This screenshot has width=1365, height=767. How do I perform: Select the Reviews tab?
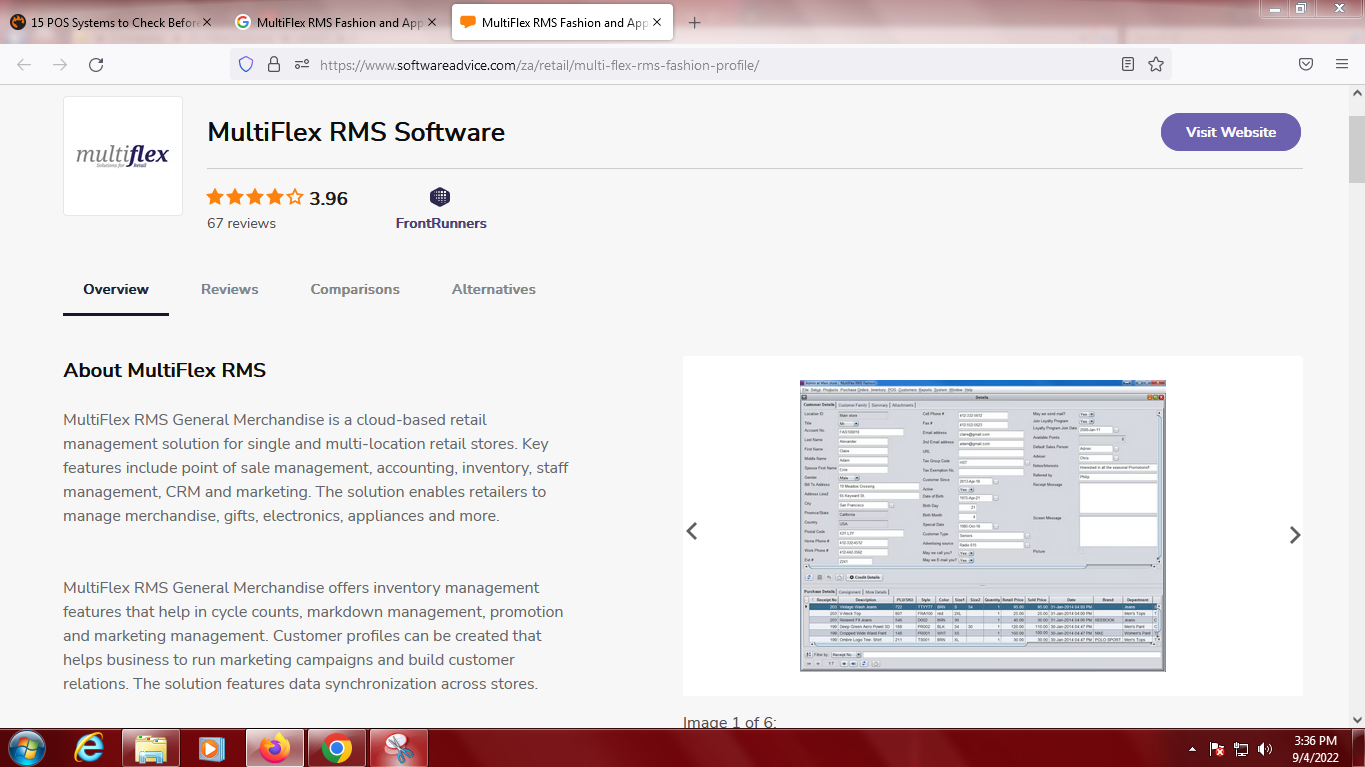229,289
